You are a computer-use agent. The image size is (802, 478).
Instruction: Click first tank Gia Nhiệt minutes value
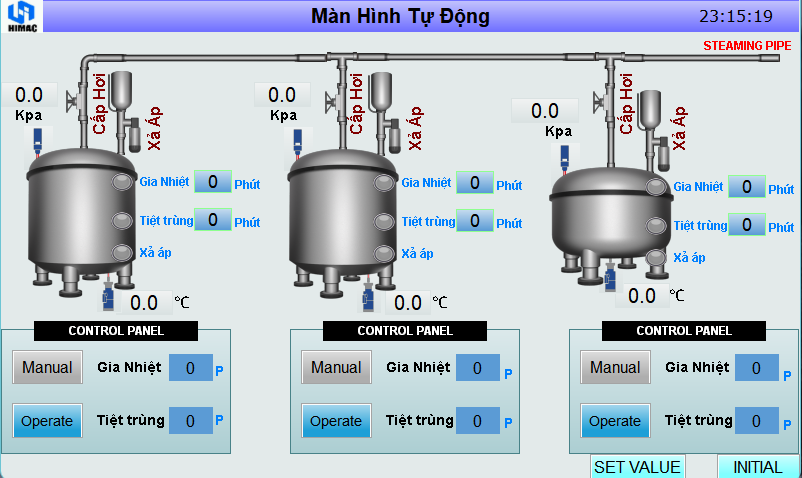tap(213, 181)
